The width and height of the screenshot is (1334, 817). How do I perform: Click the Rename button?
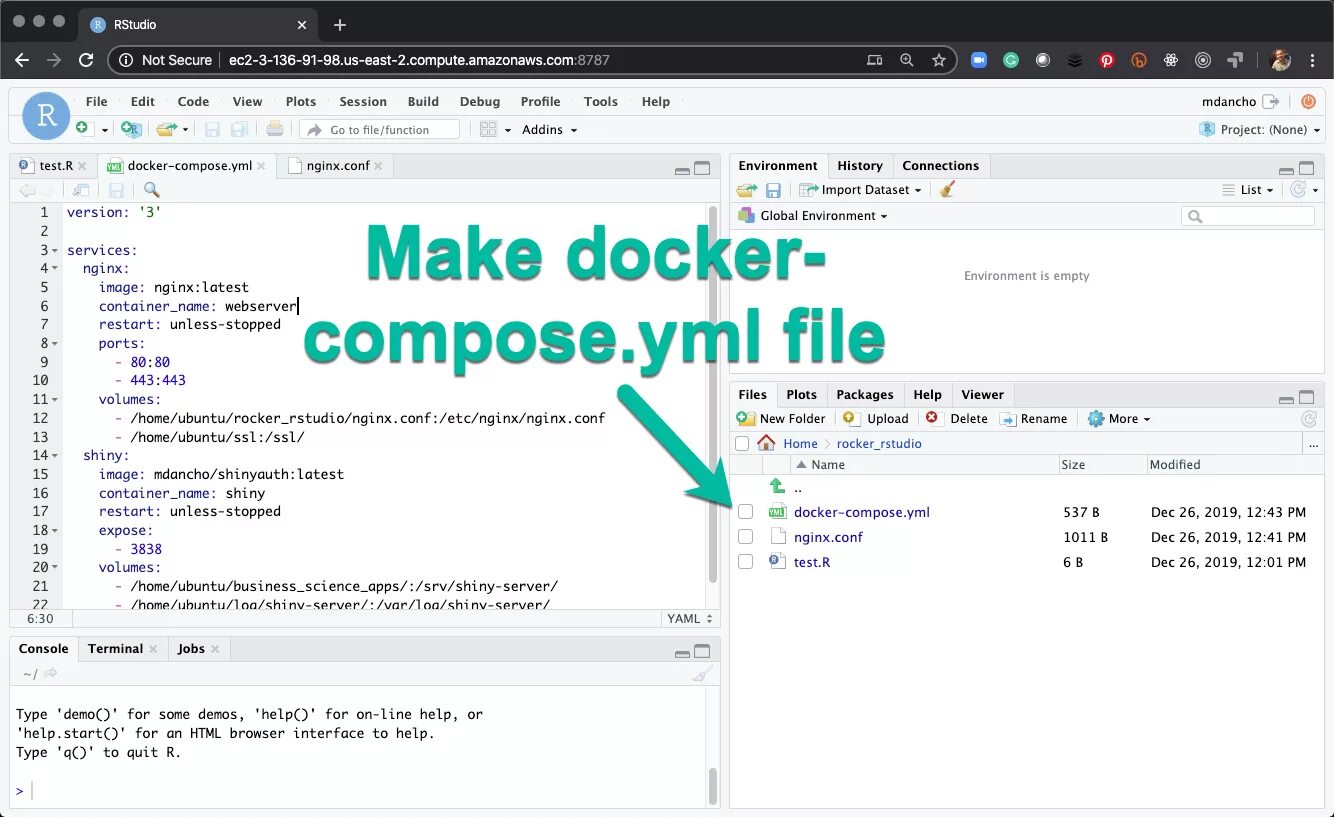[1033, 419]
